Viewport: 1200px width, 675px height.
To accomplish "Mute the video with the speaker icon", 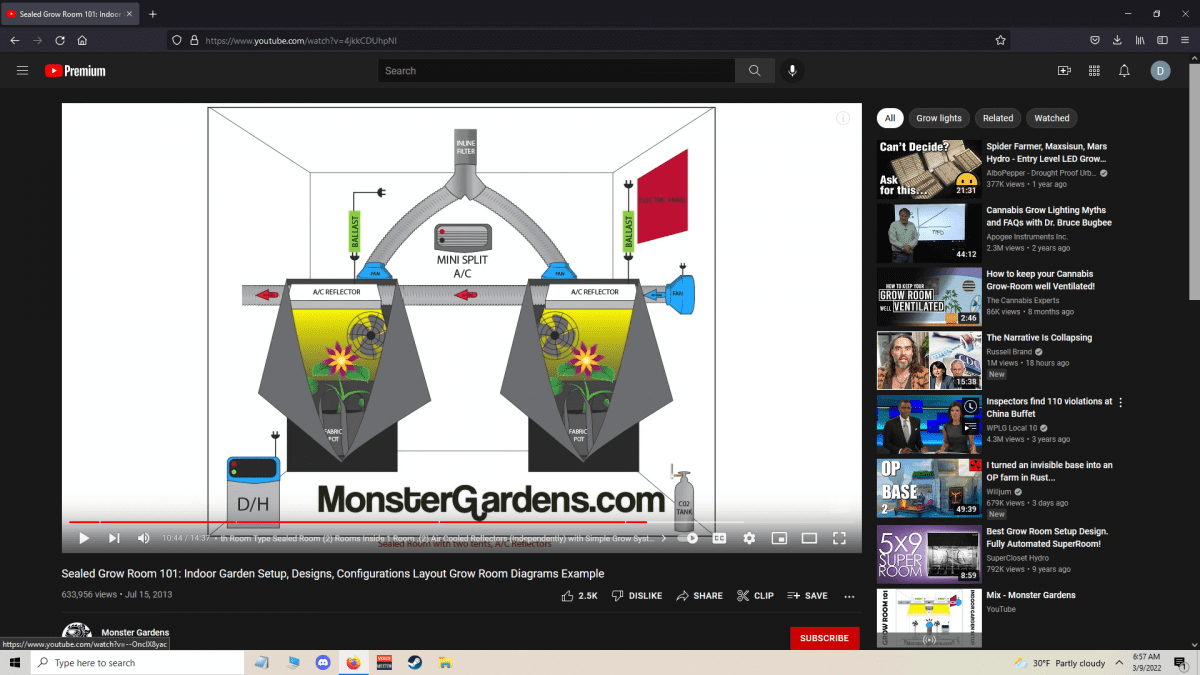I will (x=143, y=538).
